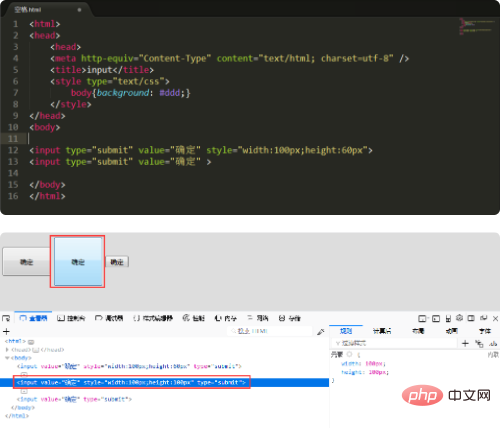Expand the collapsed head node in inspector
This screenshot has width=501, height=428.
pos(7,350)
